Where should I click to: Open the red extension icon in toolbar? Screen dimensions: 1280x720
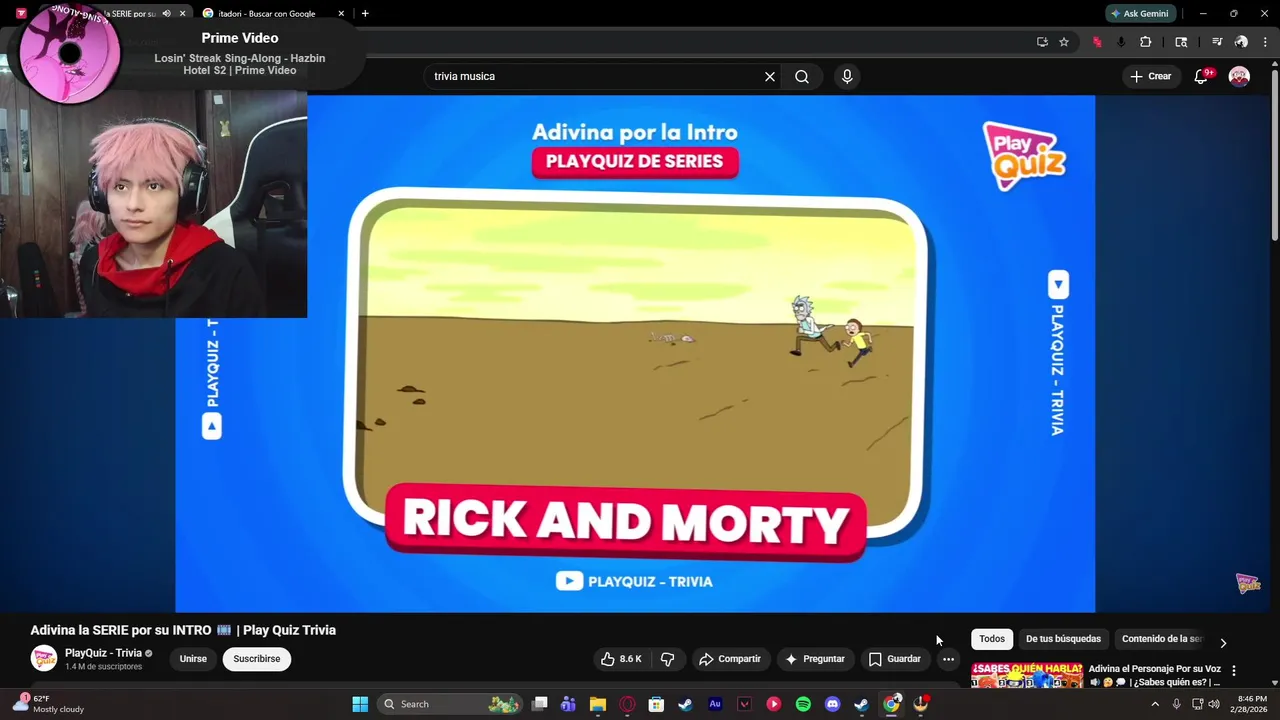click(x=1097, y=42)
